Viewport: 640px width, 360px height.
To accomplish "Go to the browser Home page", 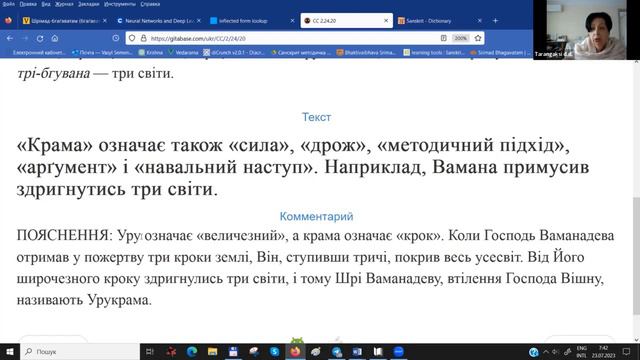I will click(x=55, y=38).
